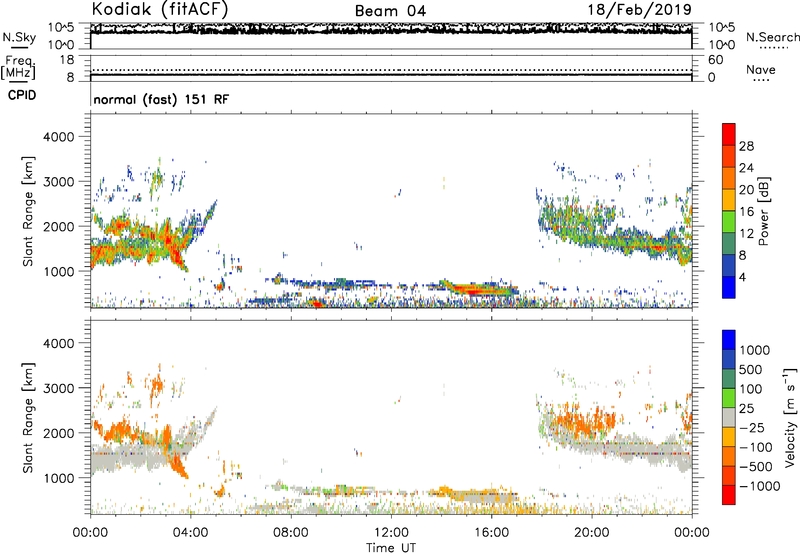The width and height of the screenshot is (800, 554).
Task: Click the 'Kodiak (fitACF)' title text
Action: point(160,9)
